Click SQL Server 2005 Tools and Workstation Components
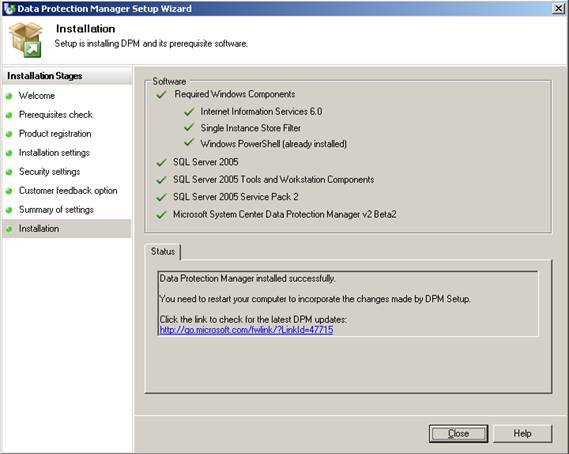 [273, 179]
